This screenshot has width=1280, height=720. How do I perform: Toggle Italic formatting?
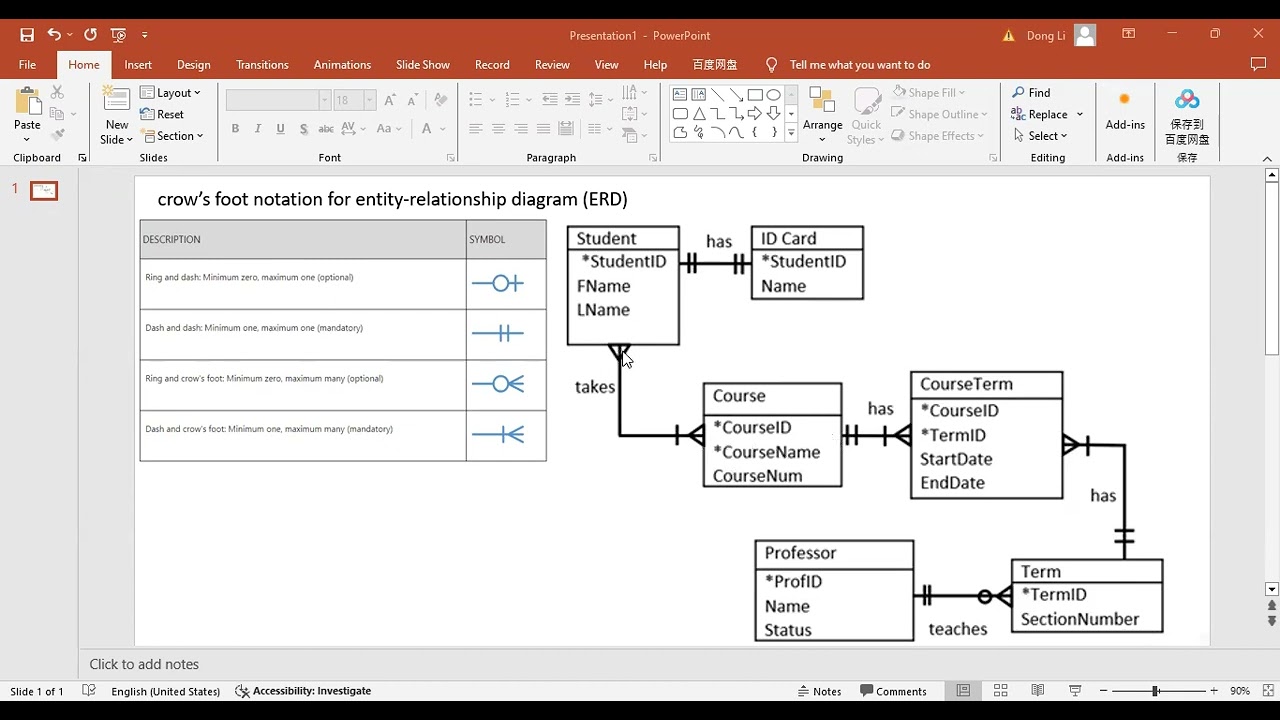click(258, 129)
